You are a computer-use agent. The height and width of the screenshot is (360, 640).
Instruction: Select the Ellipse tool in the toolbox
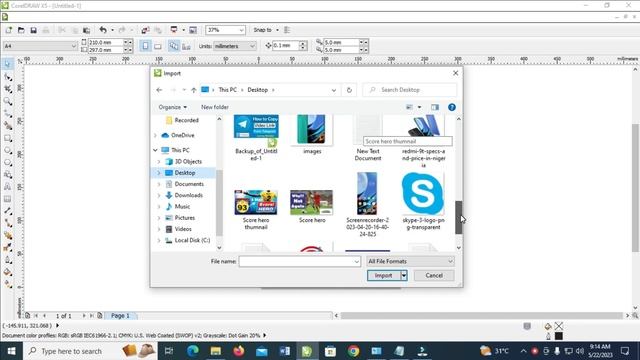tap(7, 150)
